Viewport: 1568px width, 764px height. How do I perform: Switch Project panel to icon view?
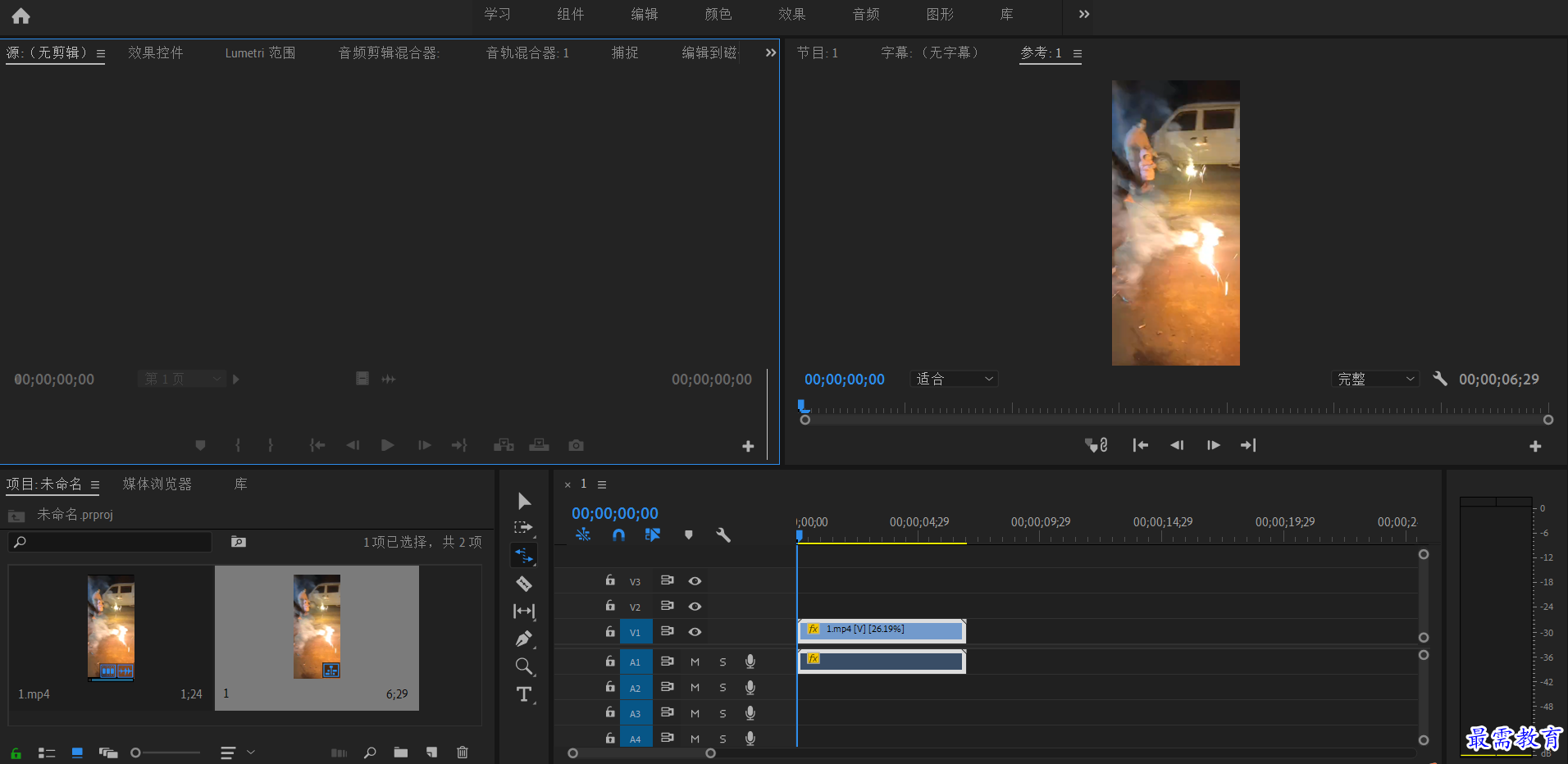coord(77,753)
